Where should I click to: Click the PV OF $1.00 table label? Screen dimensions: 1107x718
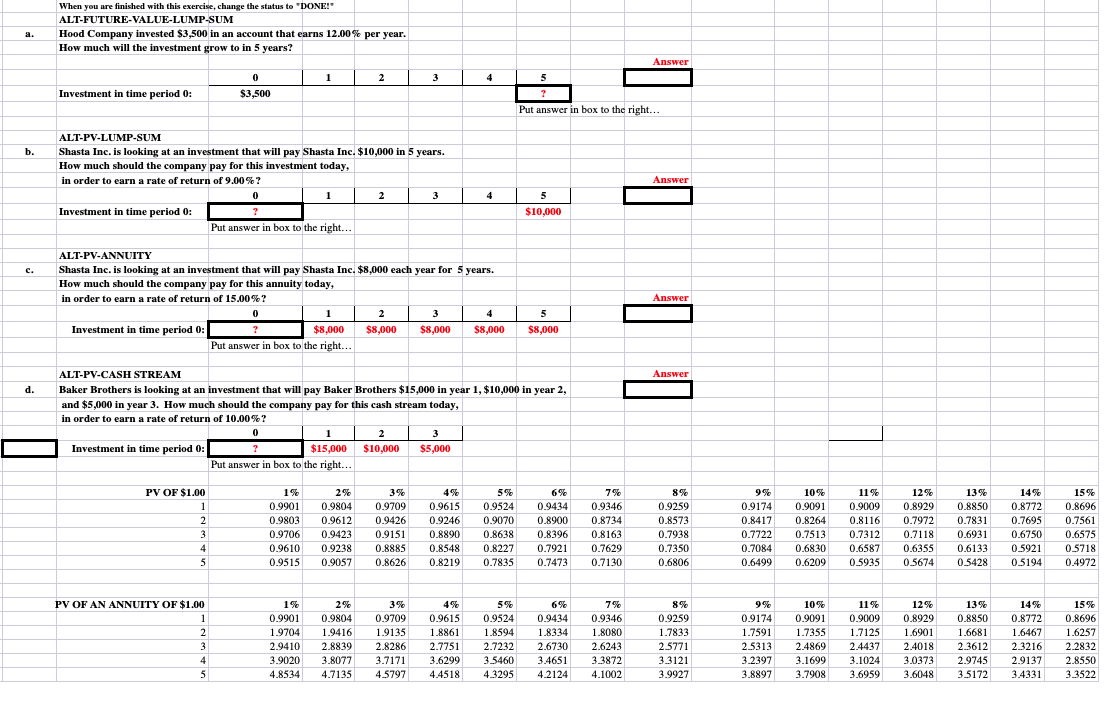pos(176,493)
